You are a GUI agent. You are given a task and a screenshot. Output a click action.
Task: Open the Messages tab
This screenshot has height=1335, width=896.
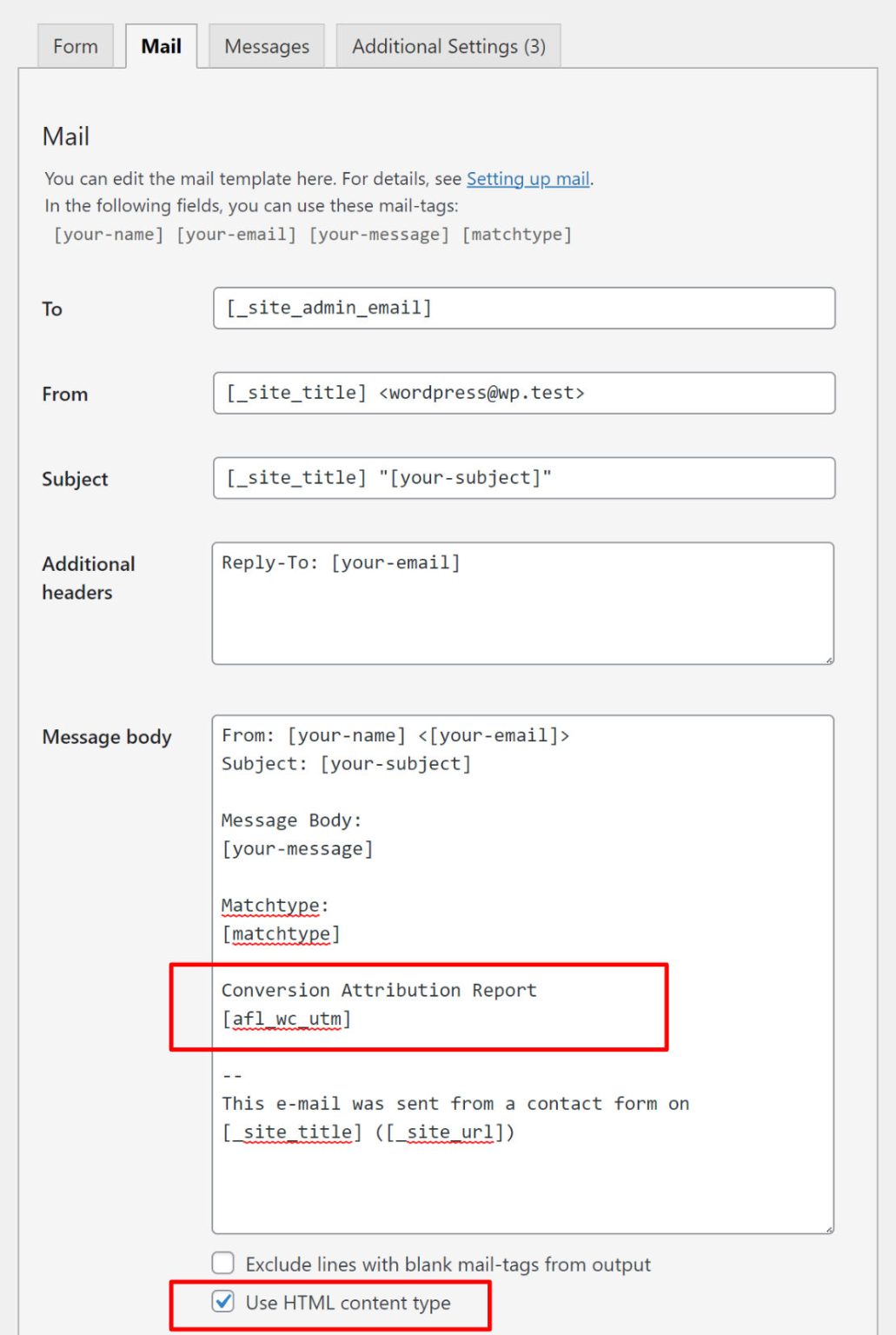tap(267, 46)
